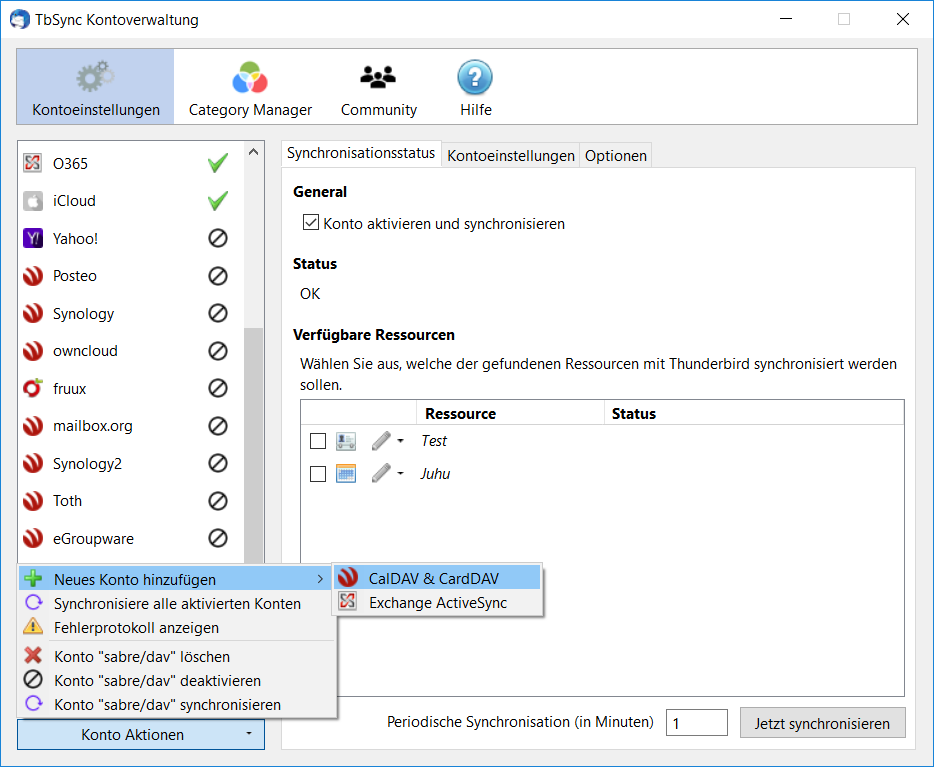Click the calendar icon in Juhu row
The height and width of the screenshot is (767, 934).
[345, 474]
